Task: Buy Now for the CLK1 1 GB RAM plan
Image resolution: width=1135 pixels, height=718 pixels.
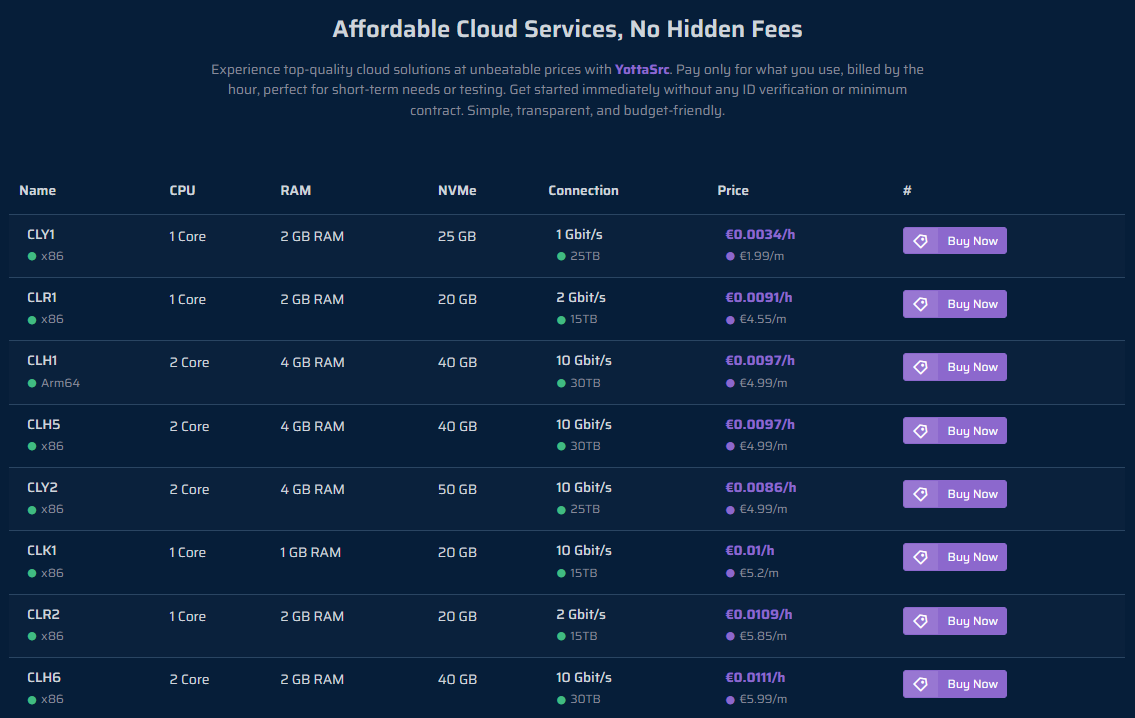Action: click(954, 557)
